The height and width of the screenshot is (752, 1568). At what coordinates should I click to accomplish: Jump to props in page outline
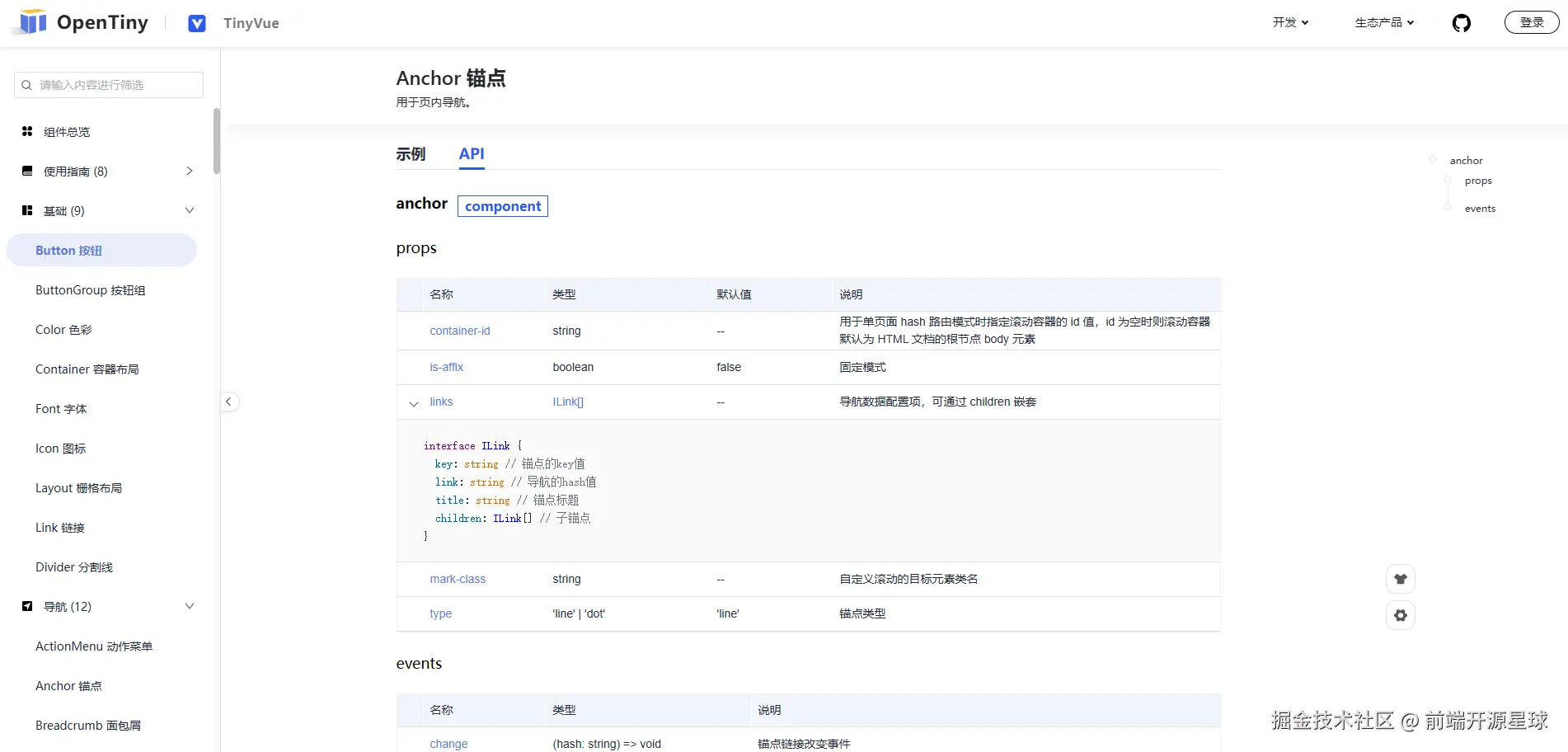(1478, 181)
